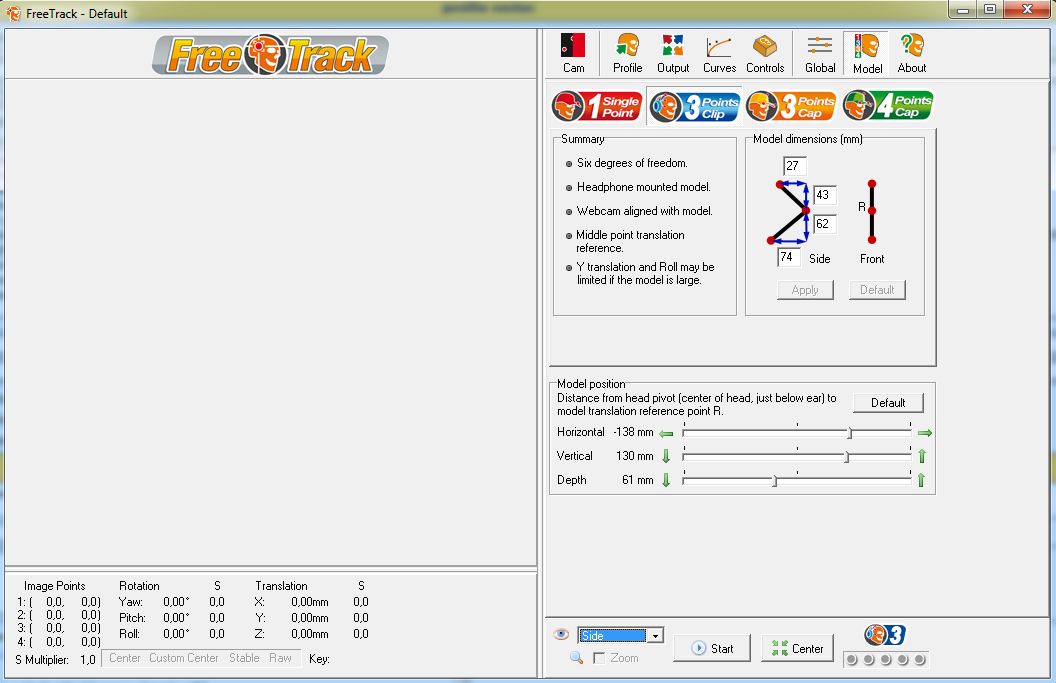
Task: Click the "Middle point translation reference." line
Action: click(x=630, y=241)
